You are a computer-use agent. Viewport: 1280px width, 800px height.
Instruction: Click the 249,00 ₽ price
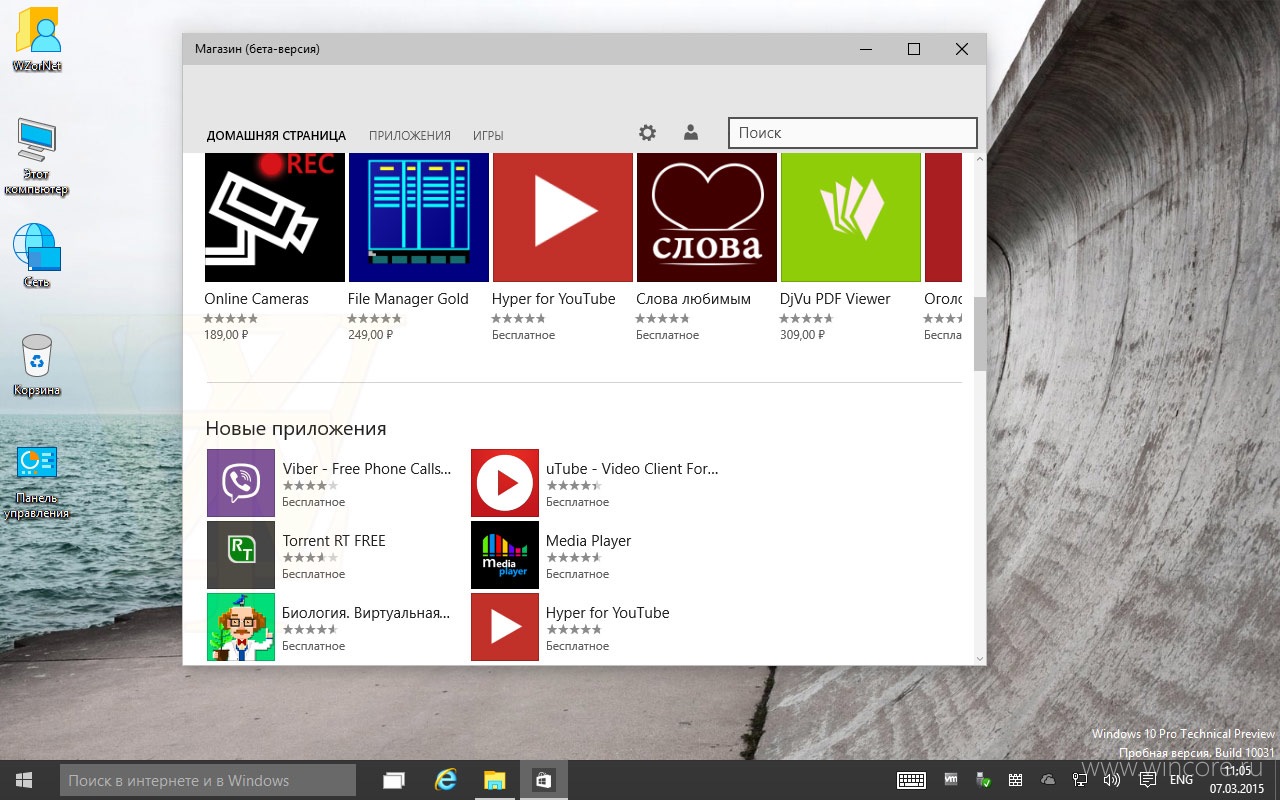tap(370, 335)
